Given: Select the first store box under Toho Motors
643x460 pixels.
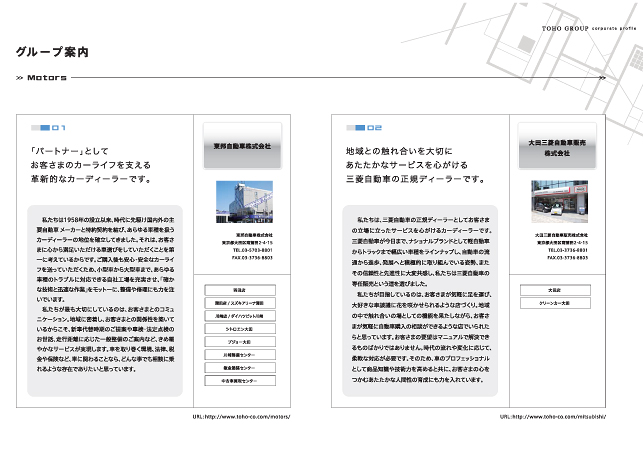Looking at the screenshot, I should (x=240, y=290).
